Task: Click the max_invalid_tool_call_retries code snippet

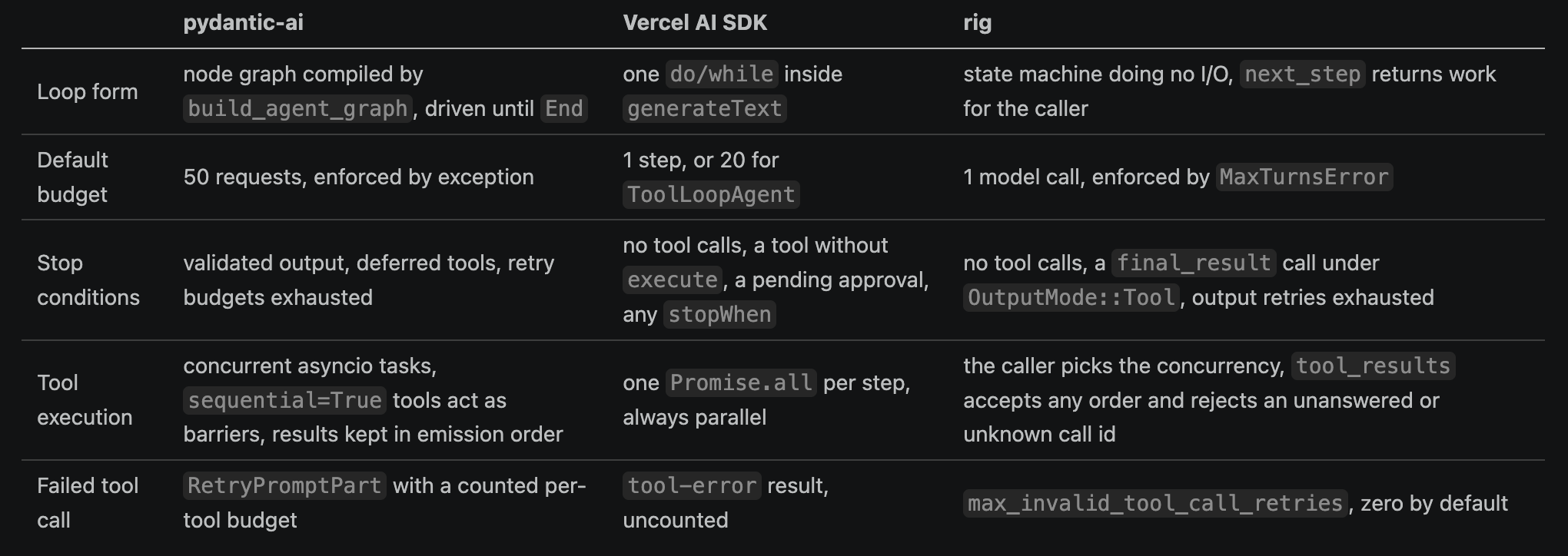Action: [x=1155, y=503]
